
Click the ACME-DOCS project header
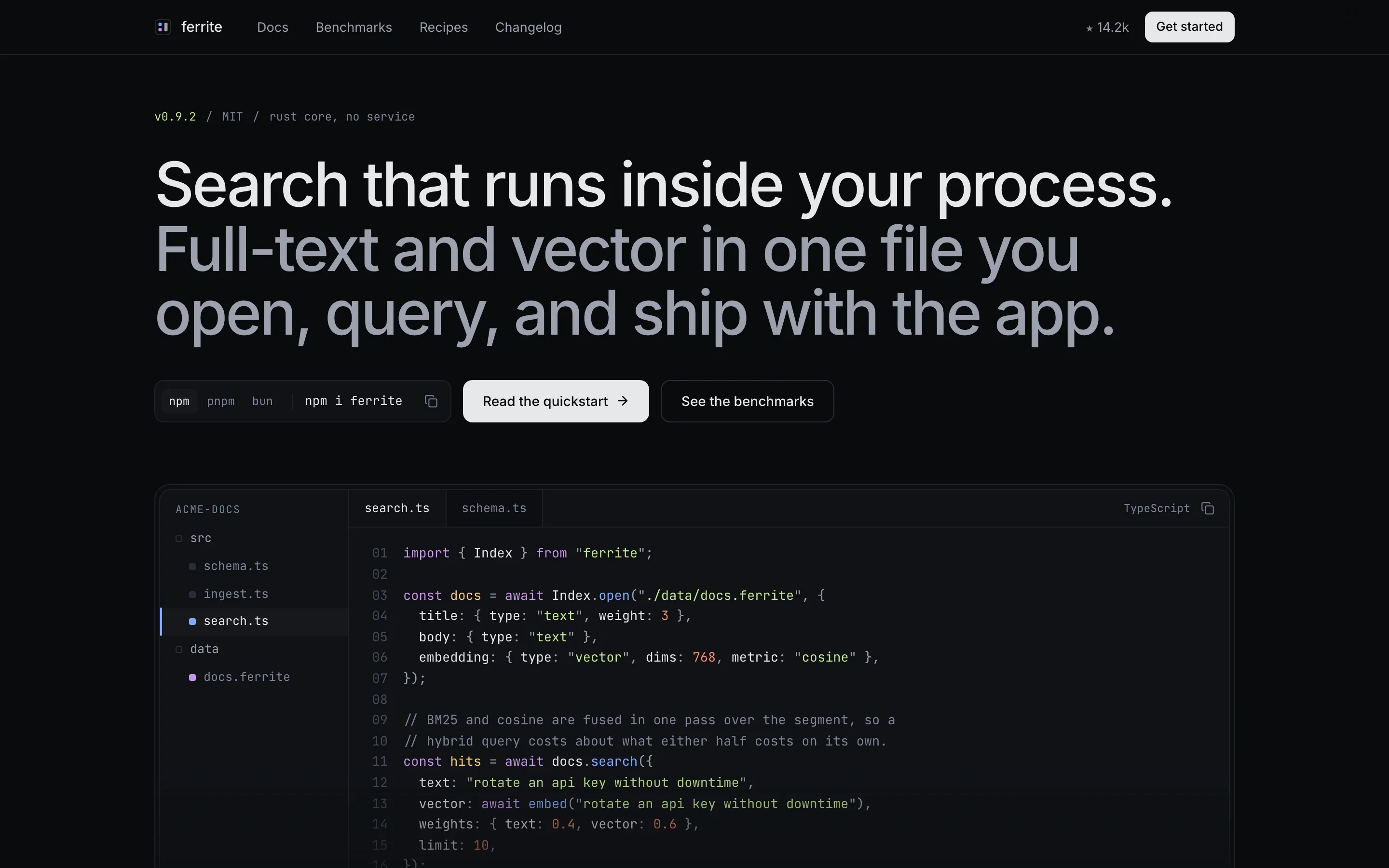[208, 510]
